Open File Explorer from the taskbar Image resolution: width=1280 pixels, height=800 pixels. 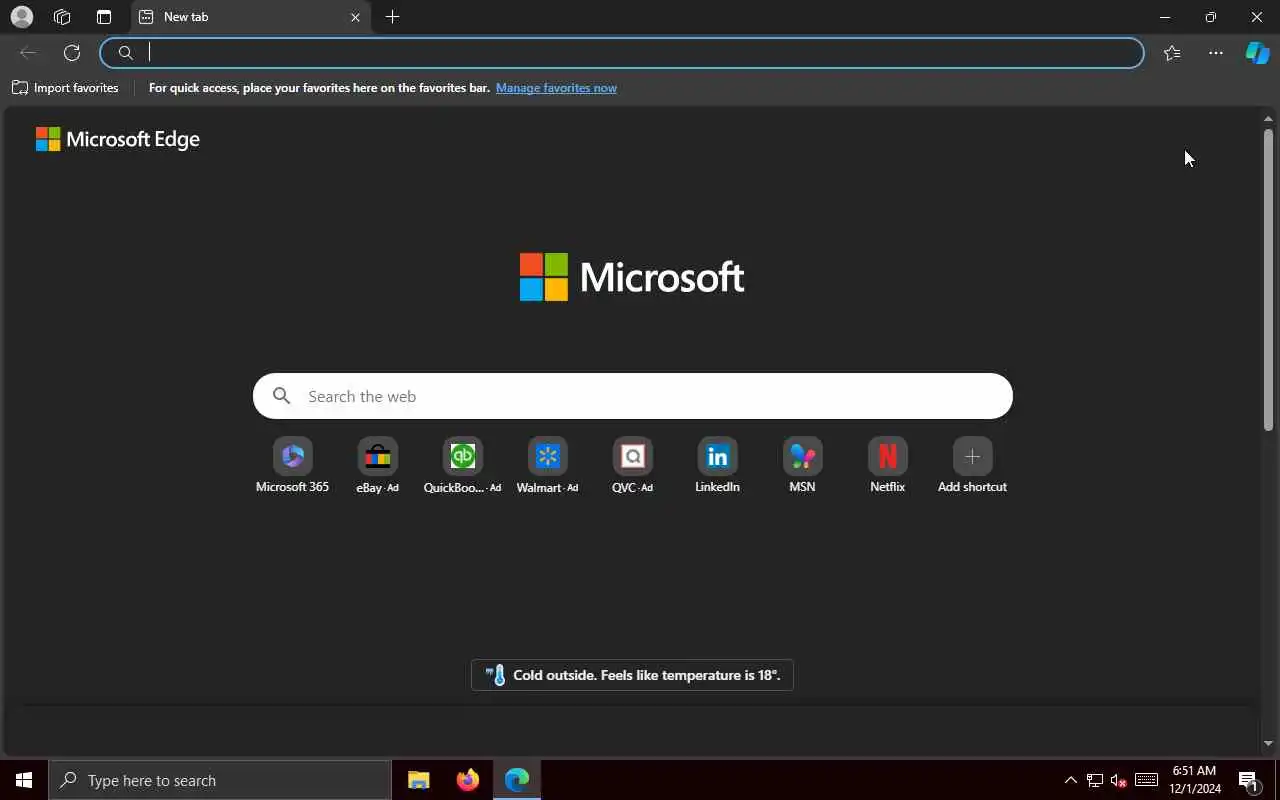click(x=419, y=780)
